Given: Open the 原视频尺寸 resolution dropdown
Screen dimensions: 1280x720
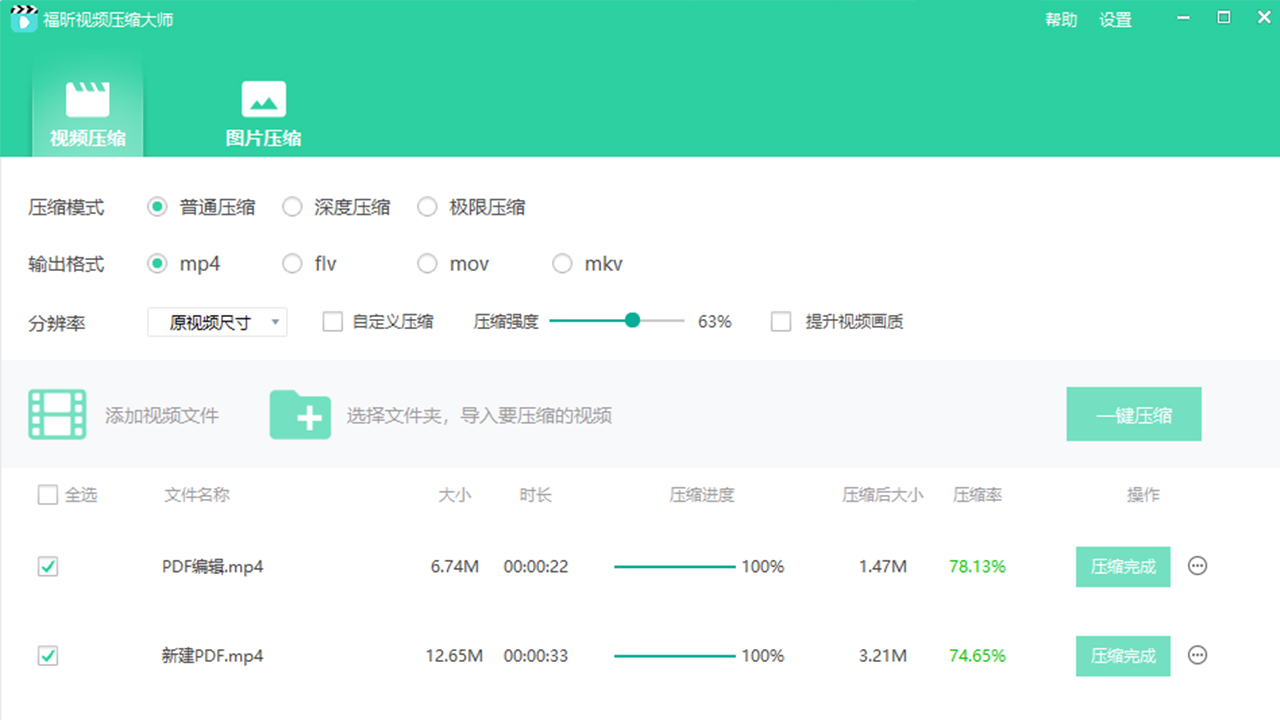Looking at the screenshot, I should coord(217,322).
